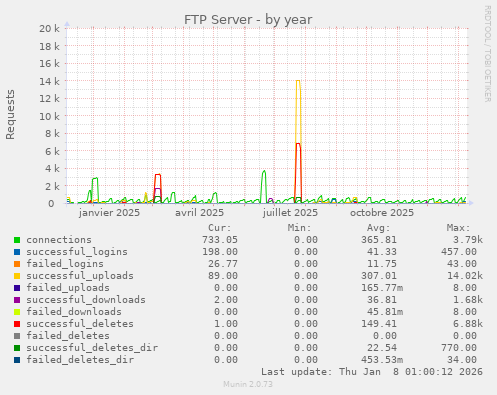Viewport: 497px width, 395px height.
Task: Click the 'juillet 2025' axis label
Action: [x=290, y=213]
